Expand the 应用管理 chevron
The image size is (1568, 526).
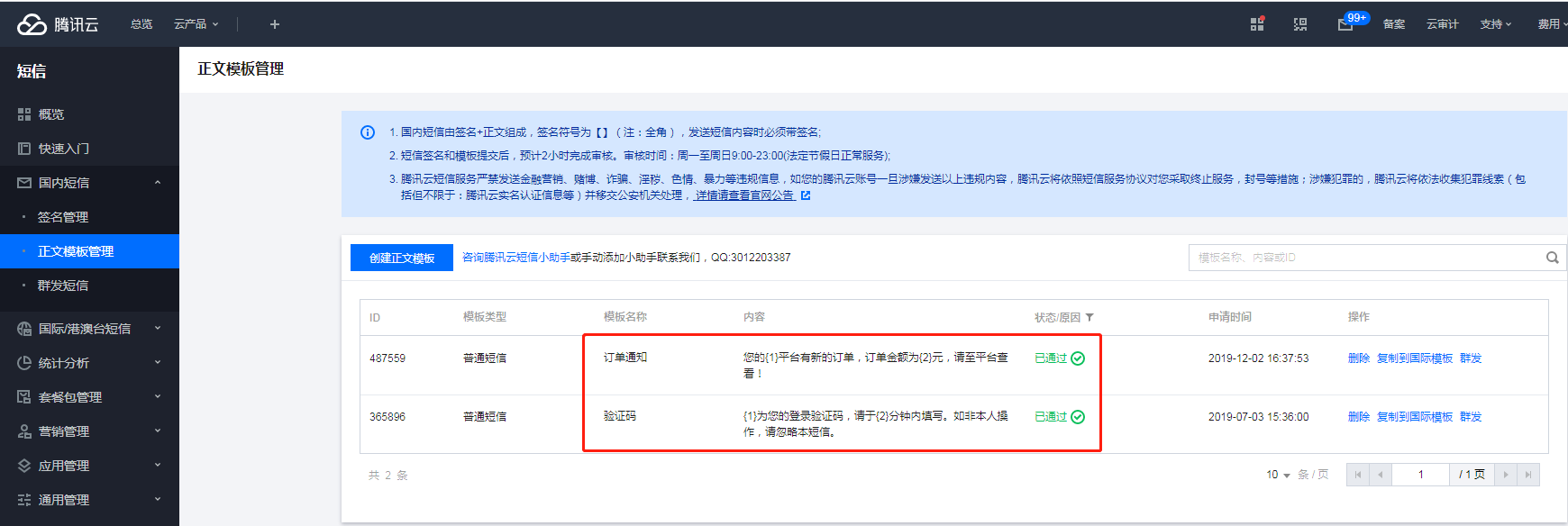click(158, 466)
